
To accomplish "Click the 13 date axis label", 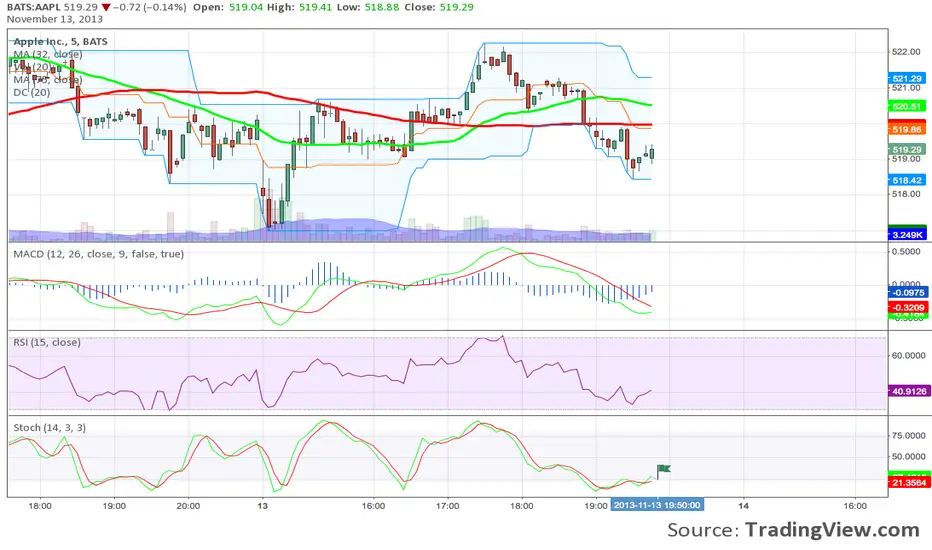I will [x=262, y=506].
